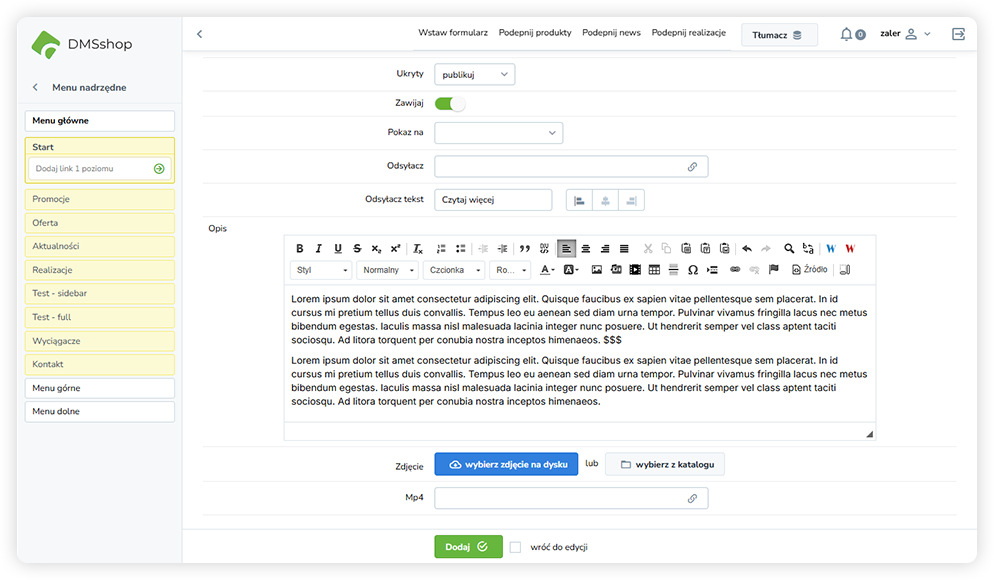This screenshot has height=580, width=994.
Task: Click the blockquote icon
Action: (525, 249)
